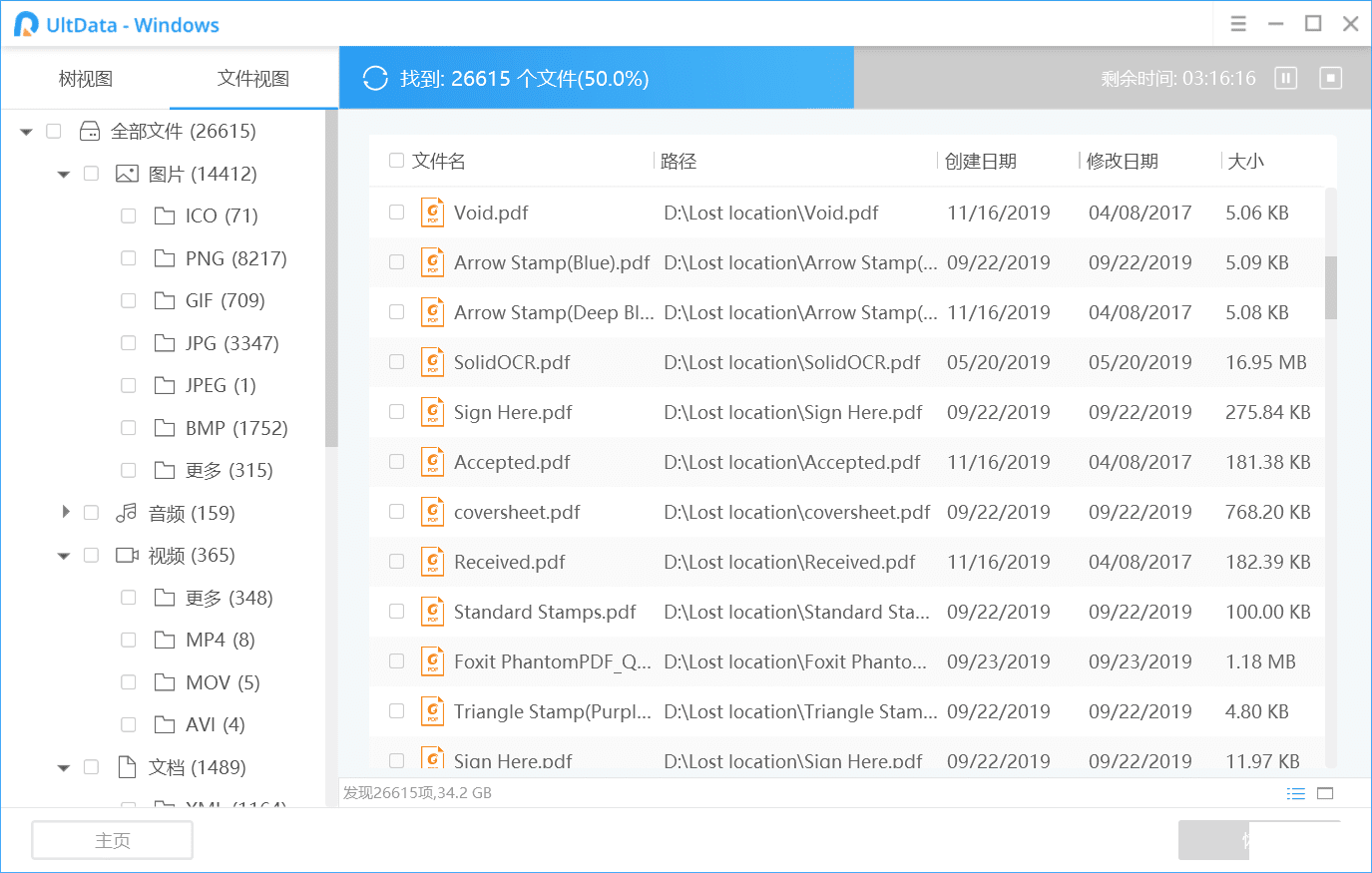This screenshot has width=1372, height=873.
Task: Switch to preview pane view icon
Action: 1325,793
